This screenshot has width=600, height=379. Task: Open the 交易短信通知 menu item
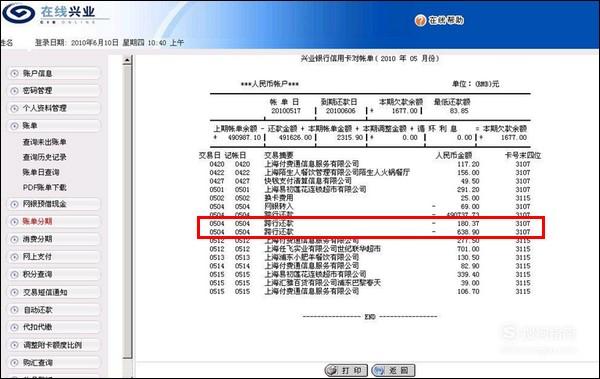pyautogui.click(x=54, y=292)
